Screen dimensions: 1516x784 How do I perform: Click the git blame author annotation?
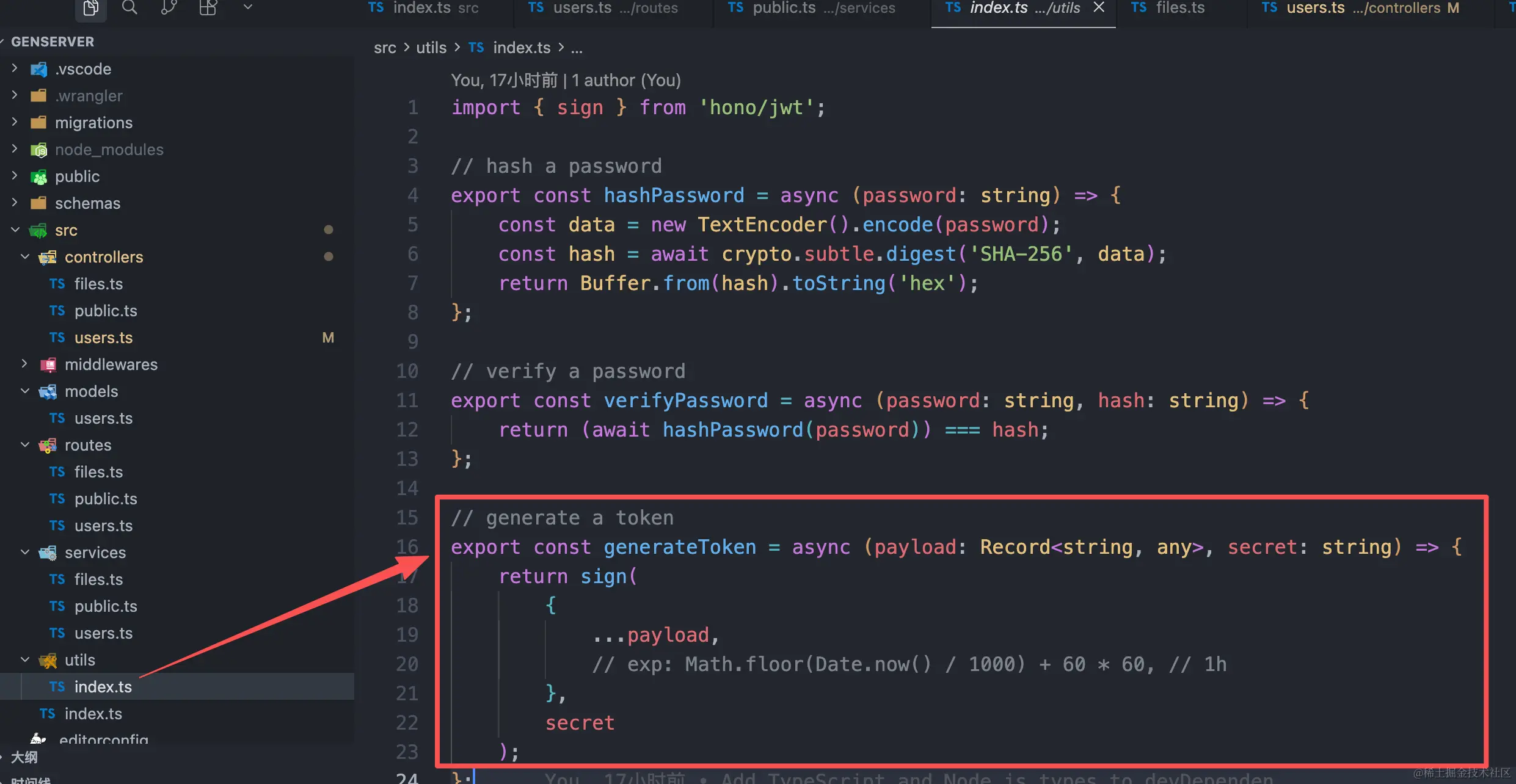(x=565, y=80)
